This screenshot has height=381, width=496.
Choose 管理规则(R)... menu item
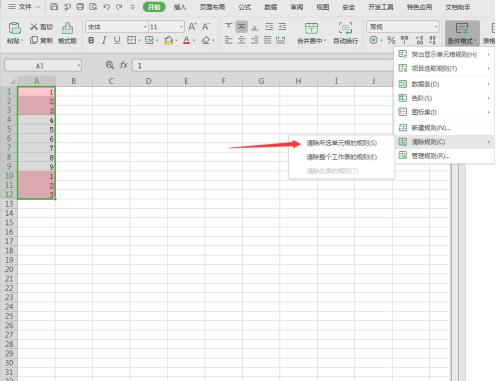click(x=444, y=156)
